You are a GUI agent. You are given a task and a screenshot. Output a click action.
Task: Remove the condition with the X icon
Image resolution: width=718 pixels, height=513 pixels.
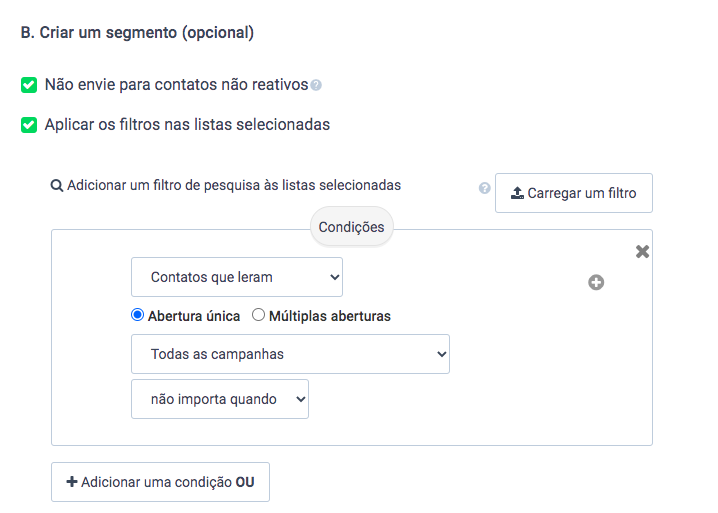tap(642, 251)
